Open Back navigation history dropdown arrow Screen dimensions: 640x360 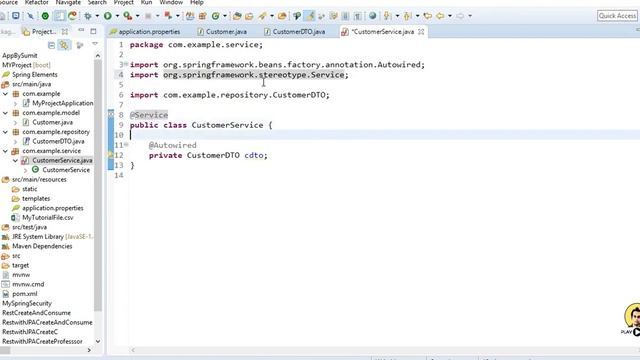pos(450,16)
